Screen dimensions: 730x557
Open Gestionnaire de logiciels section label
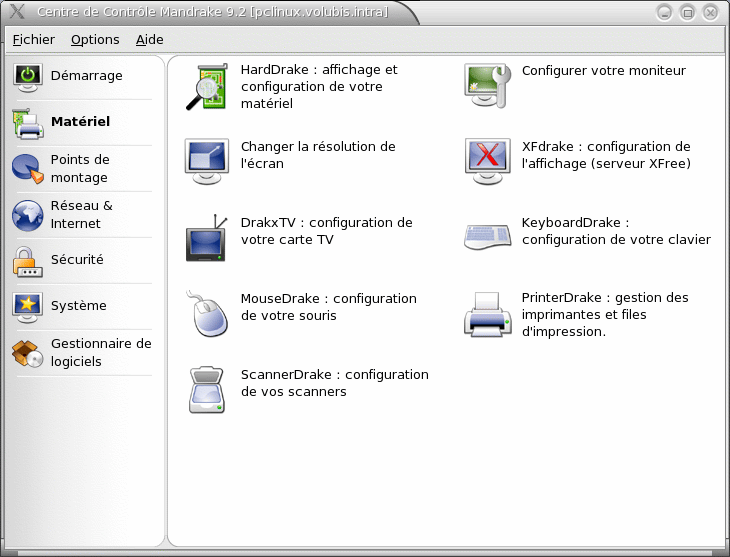click(101, 353)
